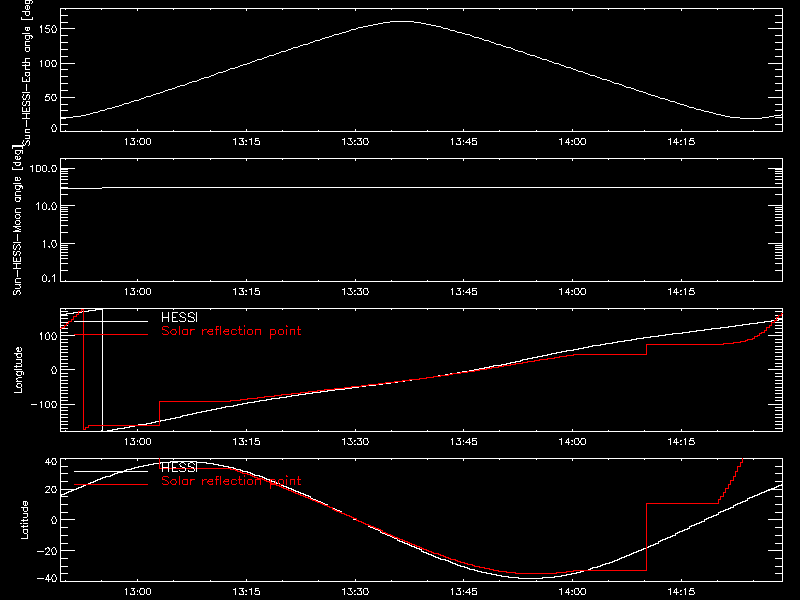Click "Solar reflection point" legend in Longitude plot
The width and height of the screenshot is (800, 600).
(x=231, y=331)
